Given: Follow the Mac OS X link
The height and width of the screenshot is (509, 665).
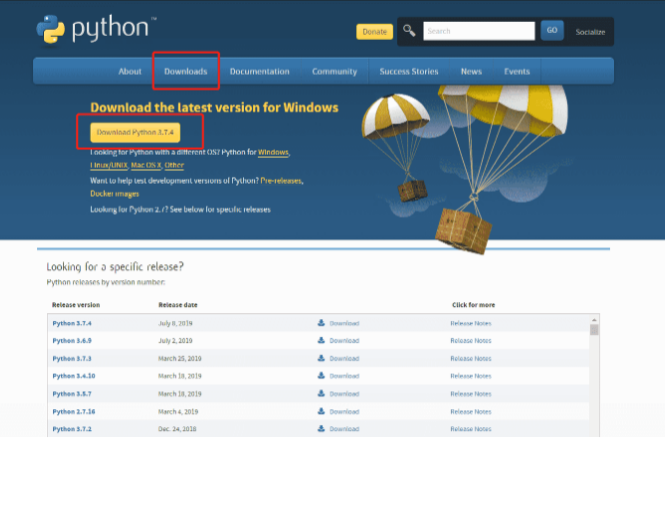Looking at the screenshot, I should (146, 165).
